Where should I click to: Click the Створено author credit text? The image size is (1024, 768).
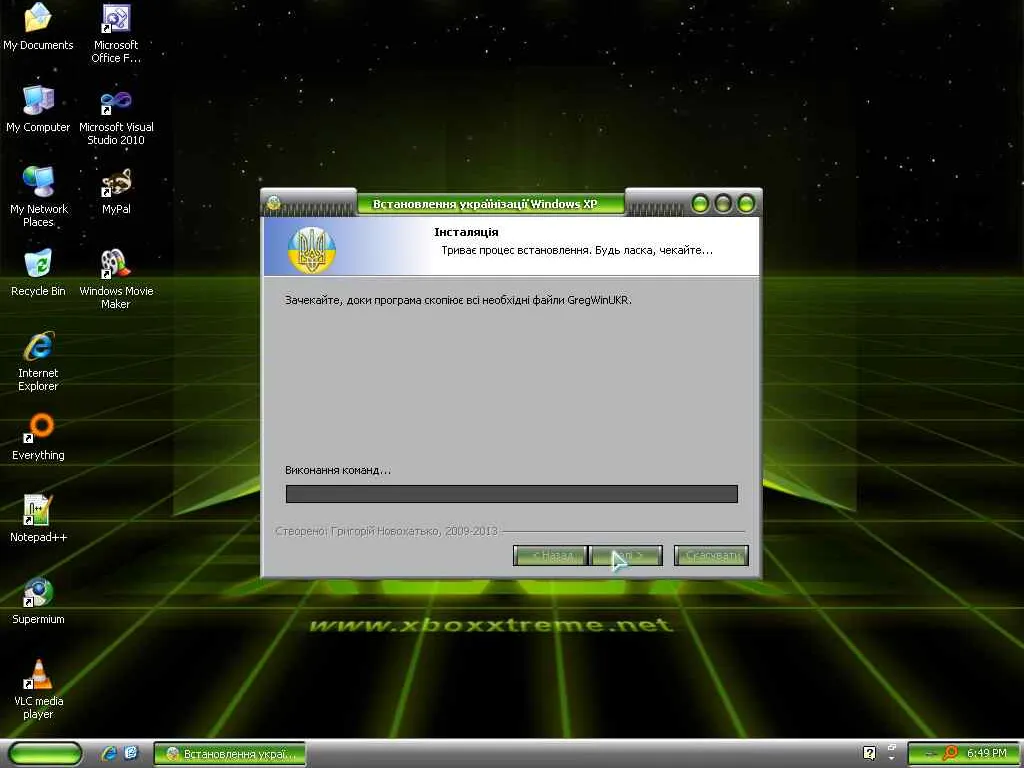coord(387,531)
